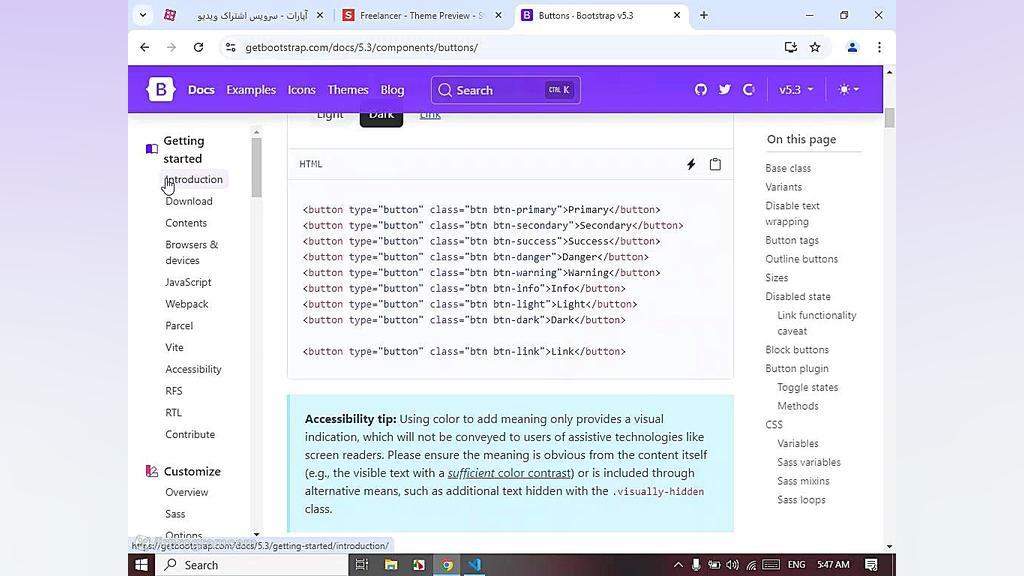
Task: Open File Explorer from the taskbar
Action: [391, 565]
